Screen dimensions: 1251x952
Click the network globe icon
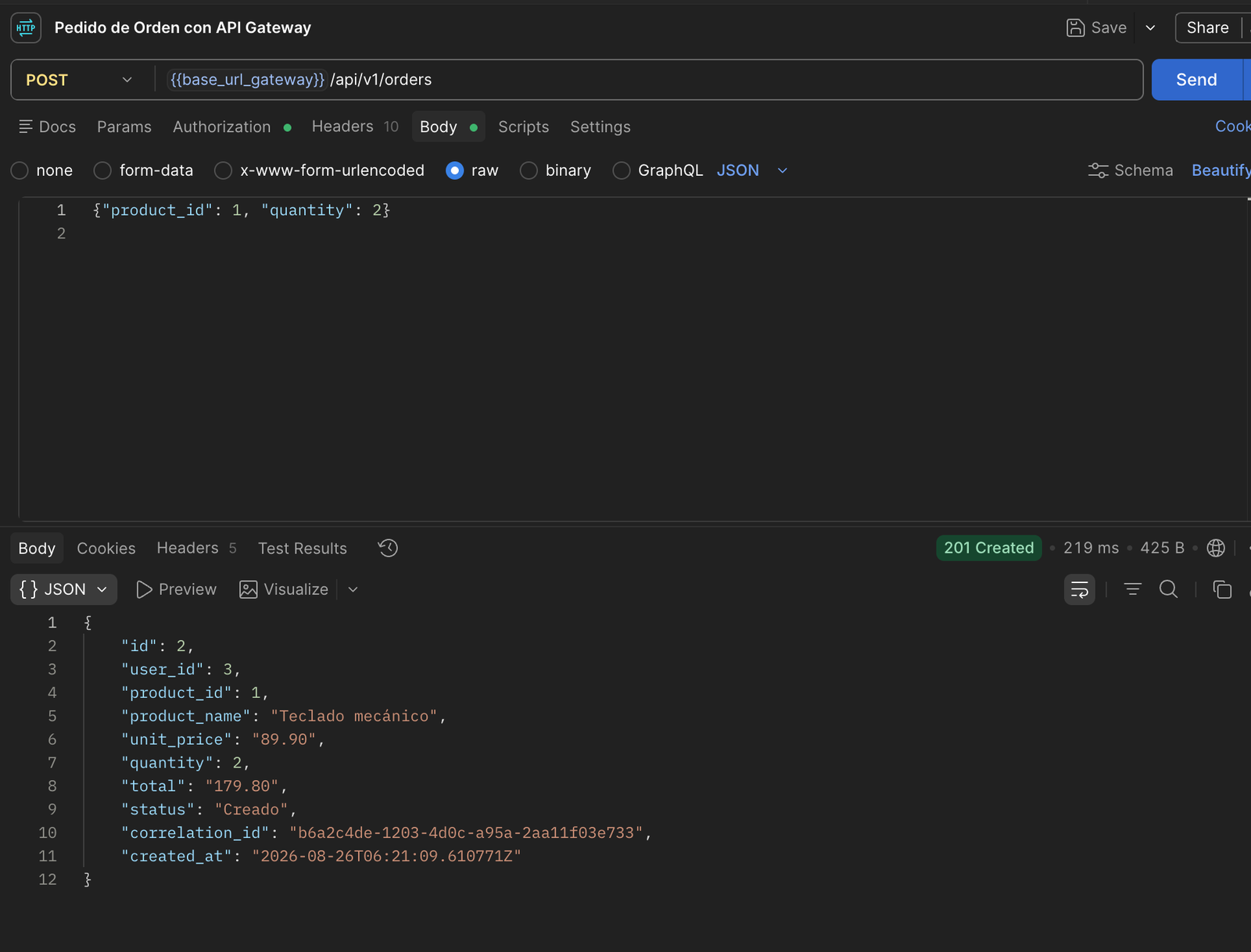tap(1216, 548)
